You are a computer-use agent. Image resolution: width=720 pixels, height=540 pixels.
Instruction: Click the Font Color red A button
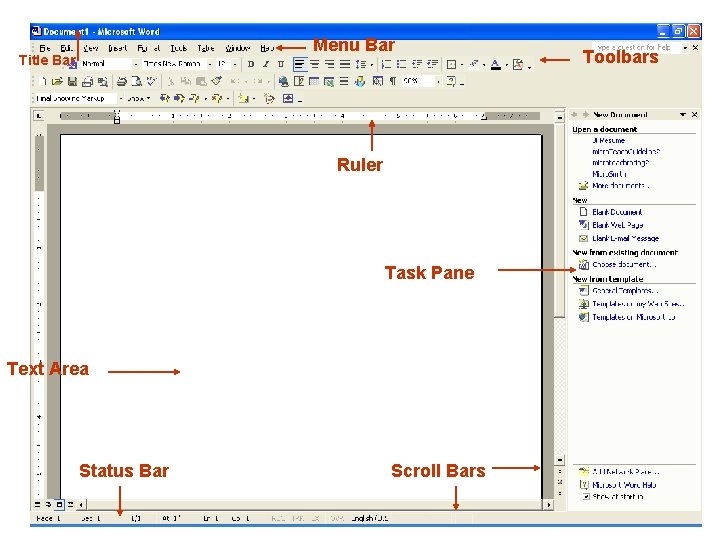[x=496, y=64]
